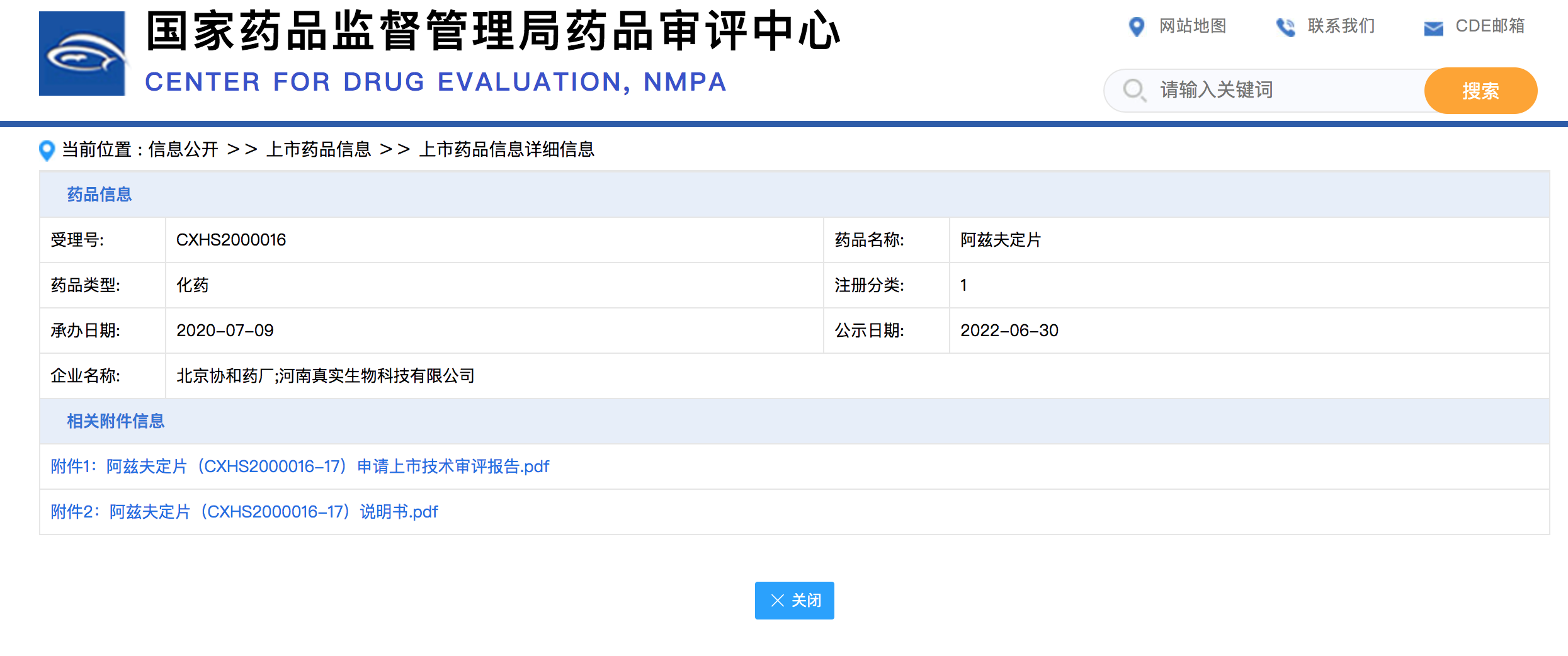Image resolution: width=1568 pixels, height=656 pixels.
Task: Open 附件2 阿兹夫定片 说明书.pdf
Action: pos(244,512)
